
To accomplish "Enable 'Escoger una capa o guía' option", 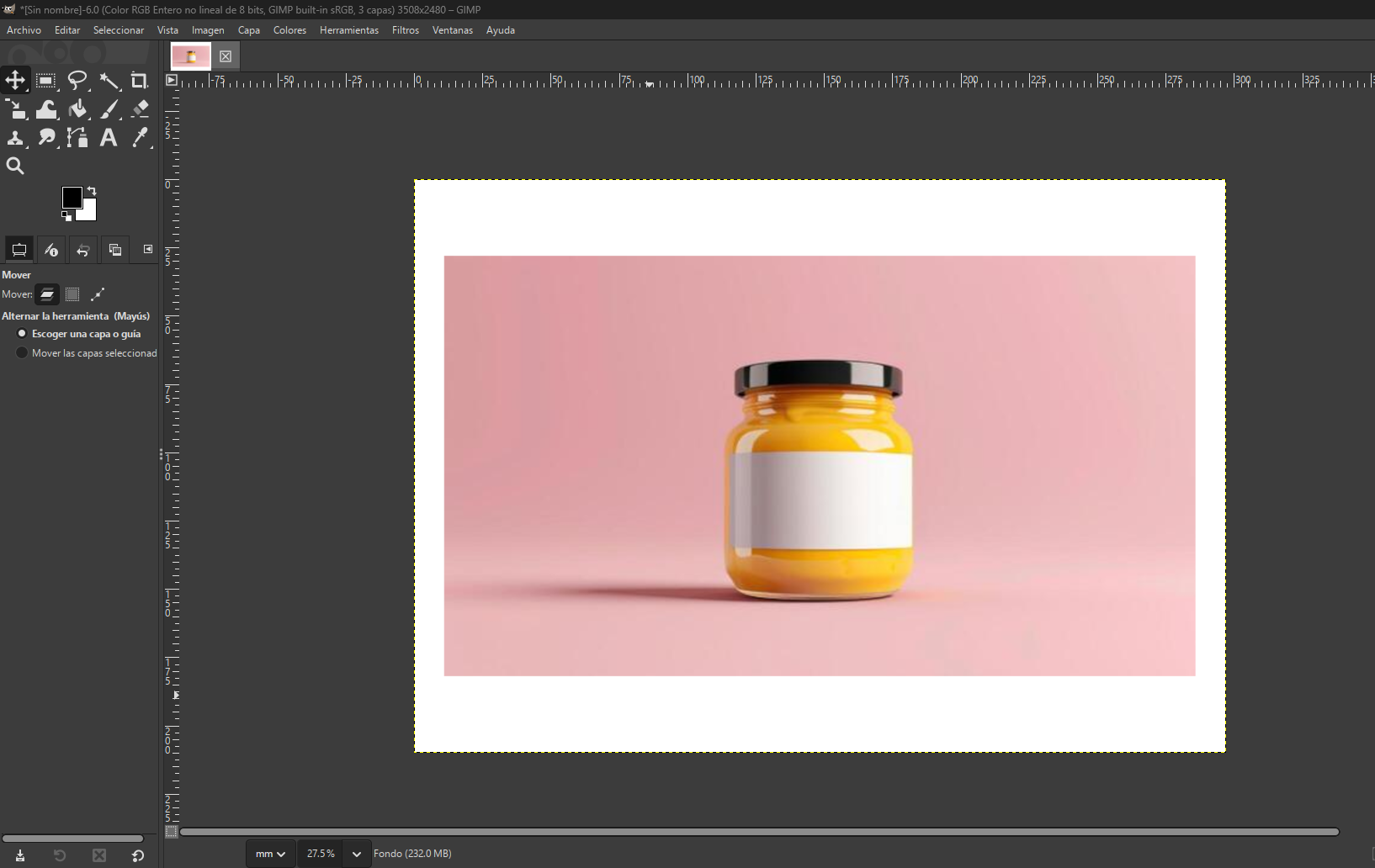I will pos(22,334).
